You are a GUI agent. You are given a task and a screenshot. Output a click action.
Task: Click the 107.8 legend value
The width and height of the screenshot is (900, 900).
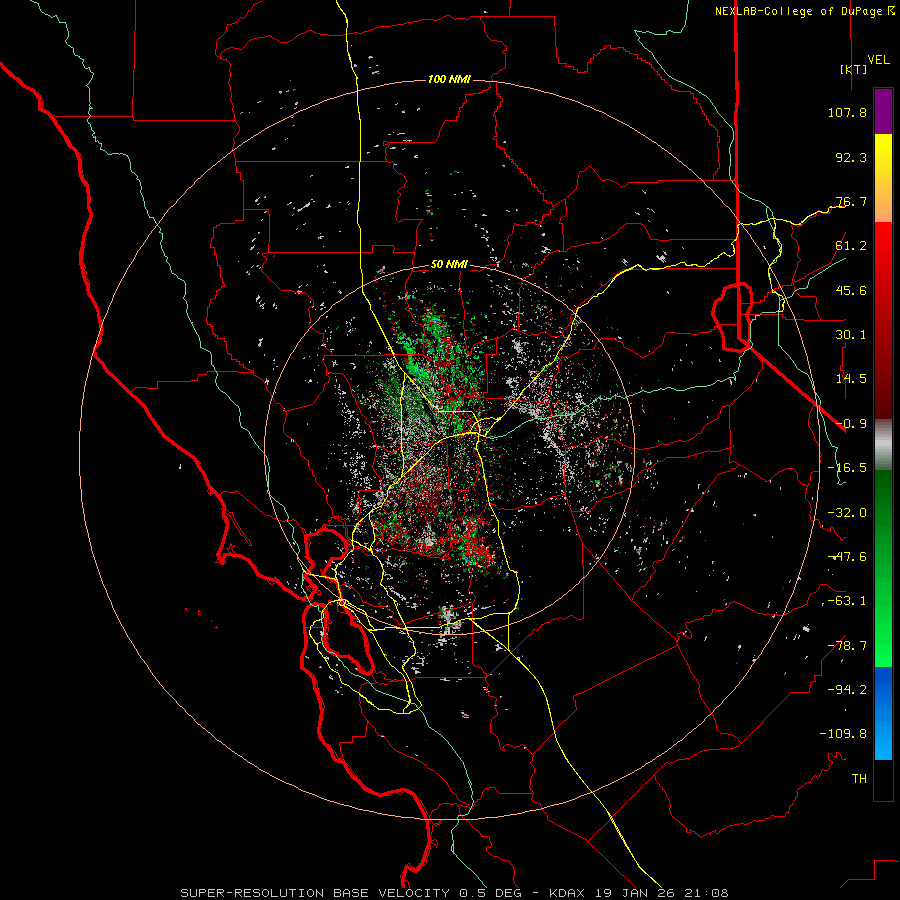pyautogui.click(x=847, y=112)
